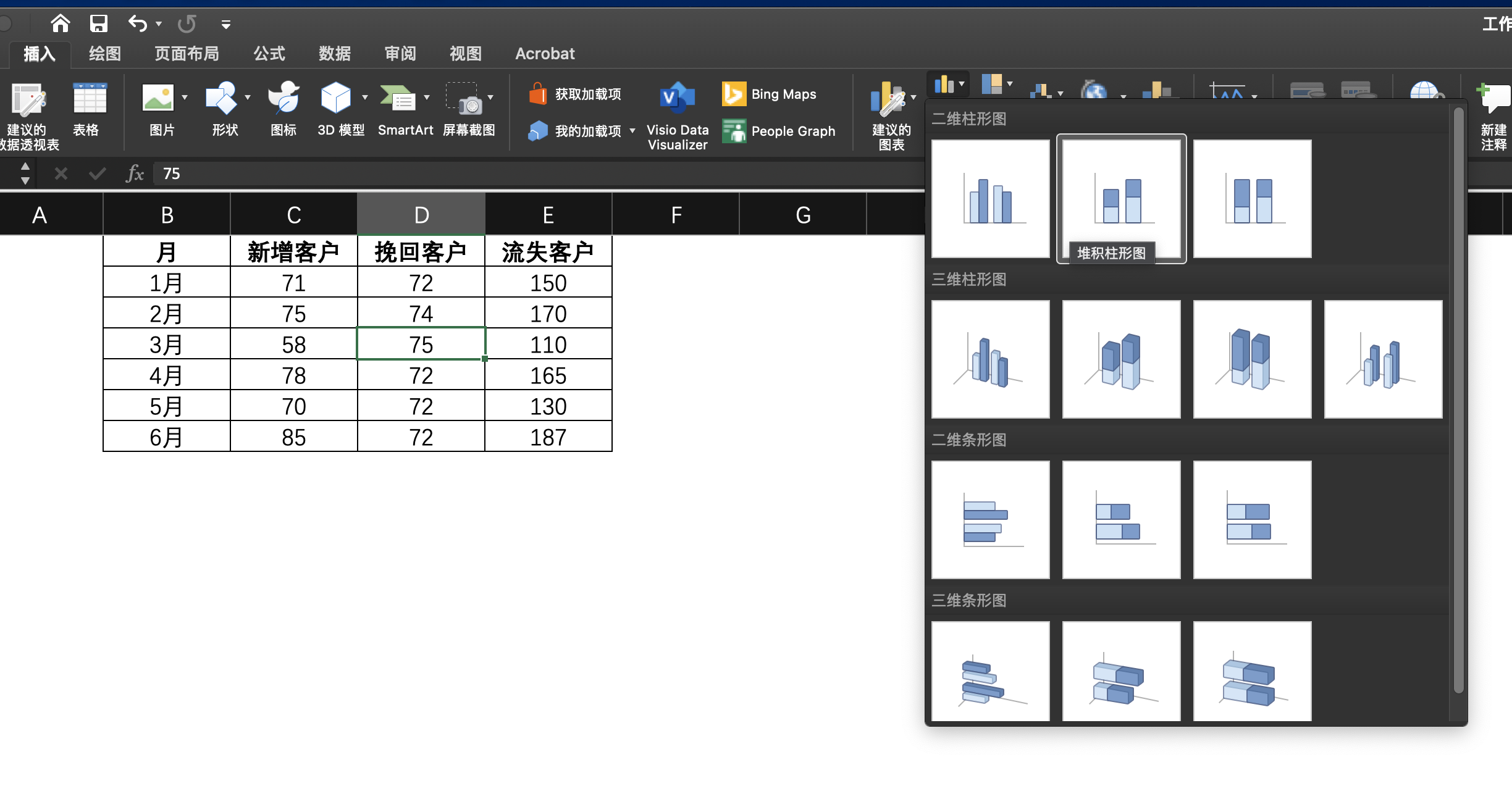The image size is (1512, 794).
Task: Confirm formula entry with the checkmark
Action: (96, 173)
